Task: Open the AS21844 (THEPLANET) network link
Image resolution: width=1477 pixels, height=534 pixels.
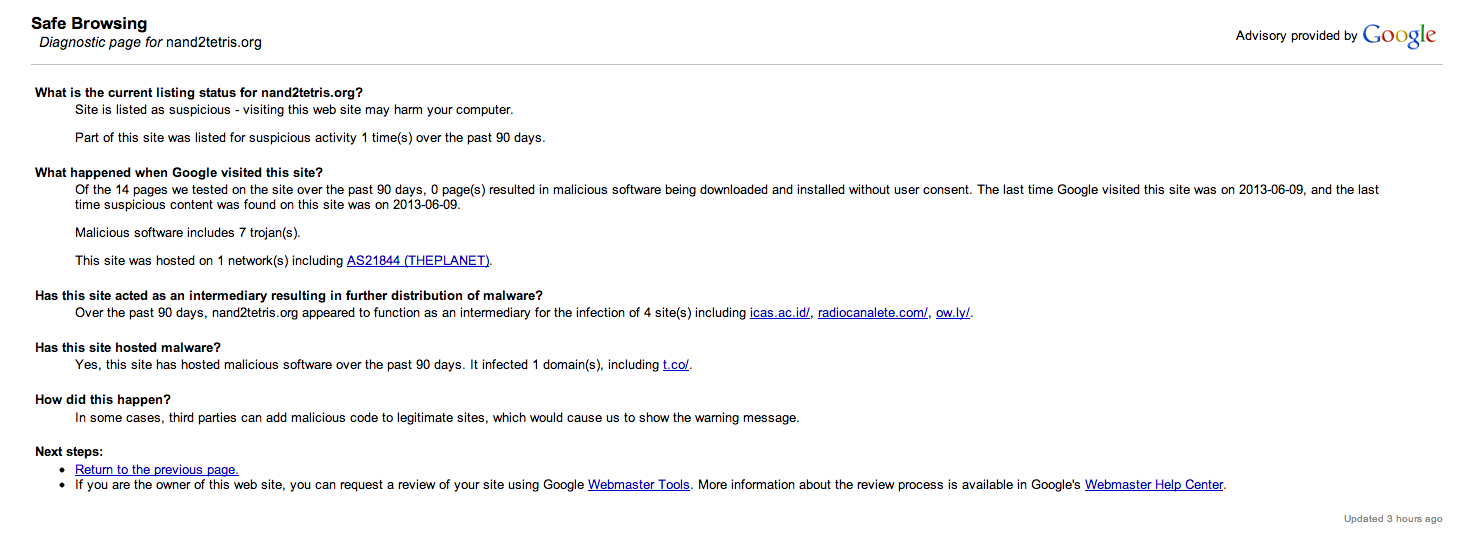Action: (418, 261)
